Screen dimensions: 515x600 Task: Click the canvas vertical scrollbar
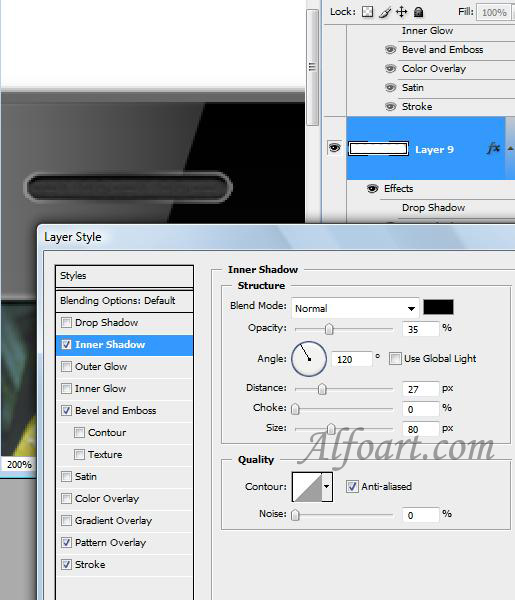313,67
